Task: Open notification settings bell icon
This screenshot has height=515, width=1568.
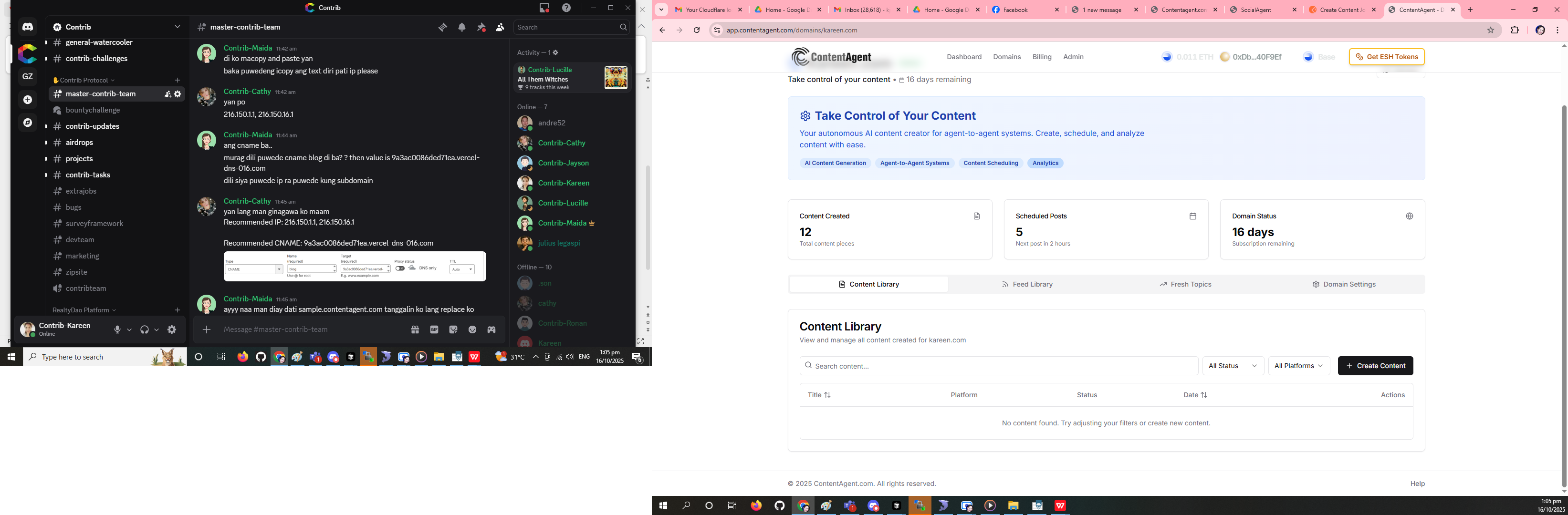Action: click(462, 27)
